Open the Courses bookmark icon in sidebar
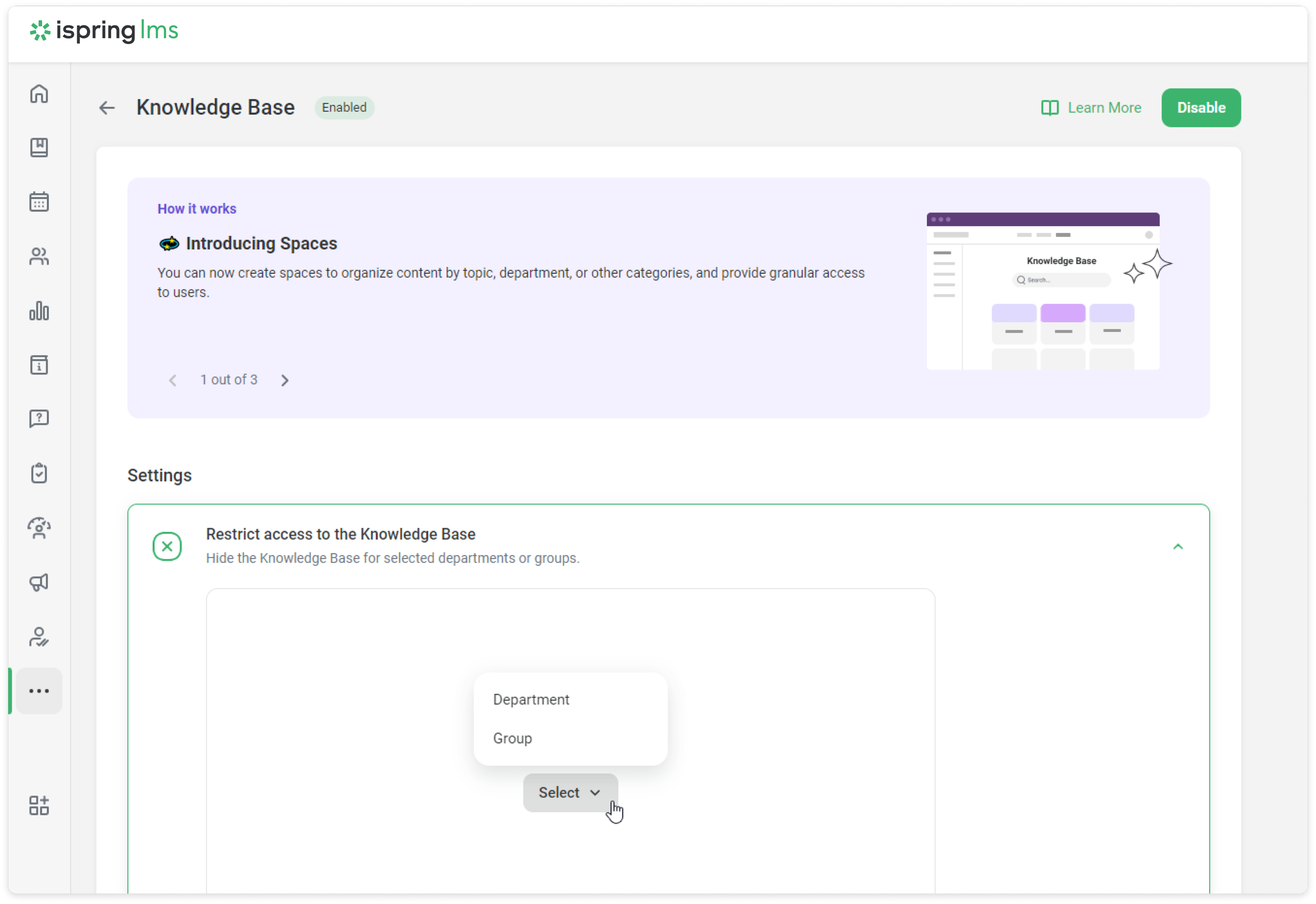The height and width of the screenshot is (904, 1316). click(x=39, y=148)
